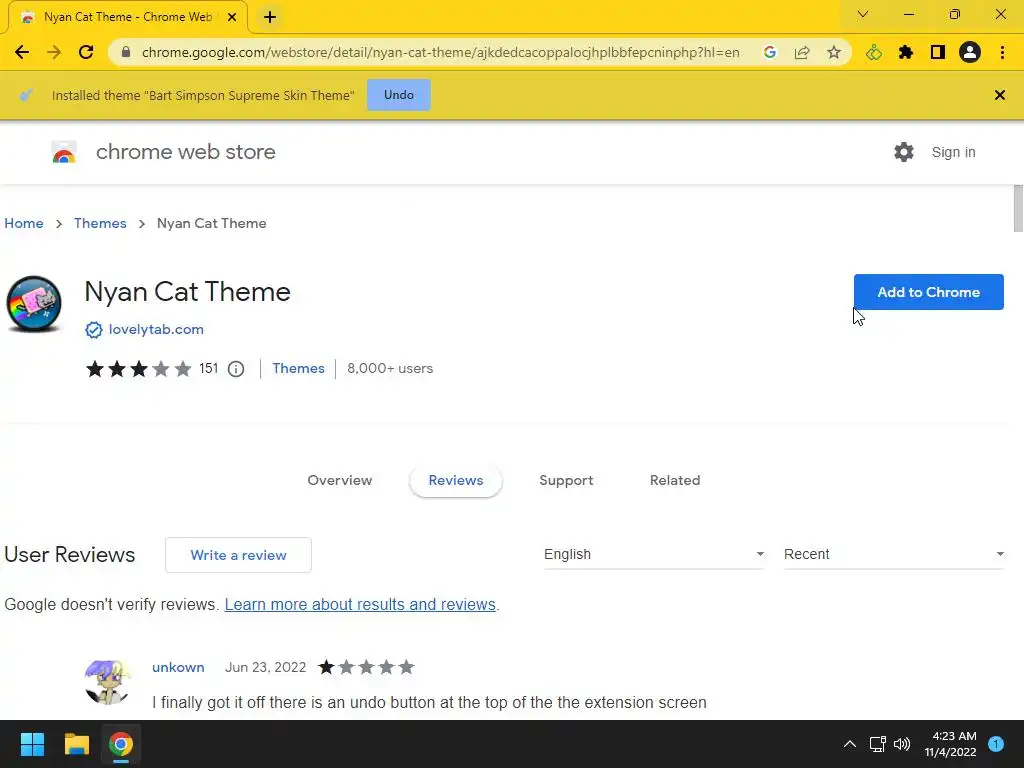
Task: Go back to the previous page
Action: pyautogui.click(x=22, y=52)
